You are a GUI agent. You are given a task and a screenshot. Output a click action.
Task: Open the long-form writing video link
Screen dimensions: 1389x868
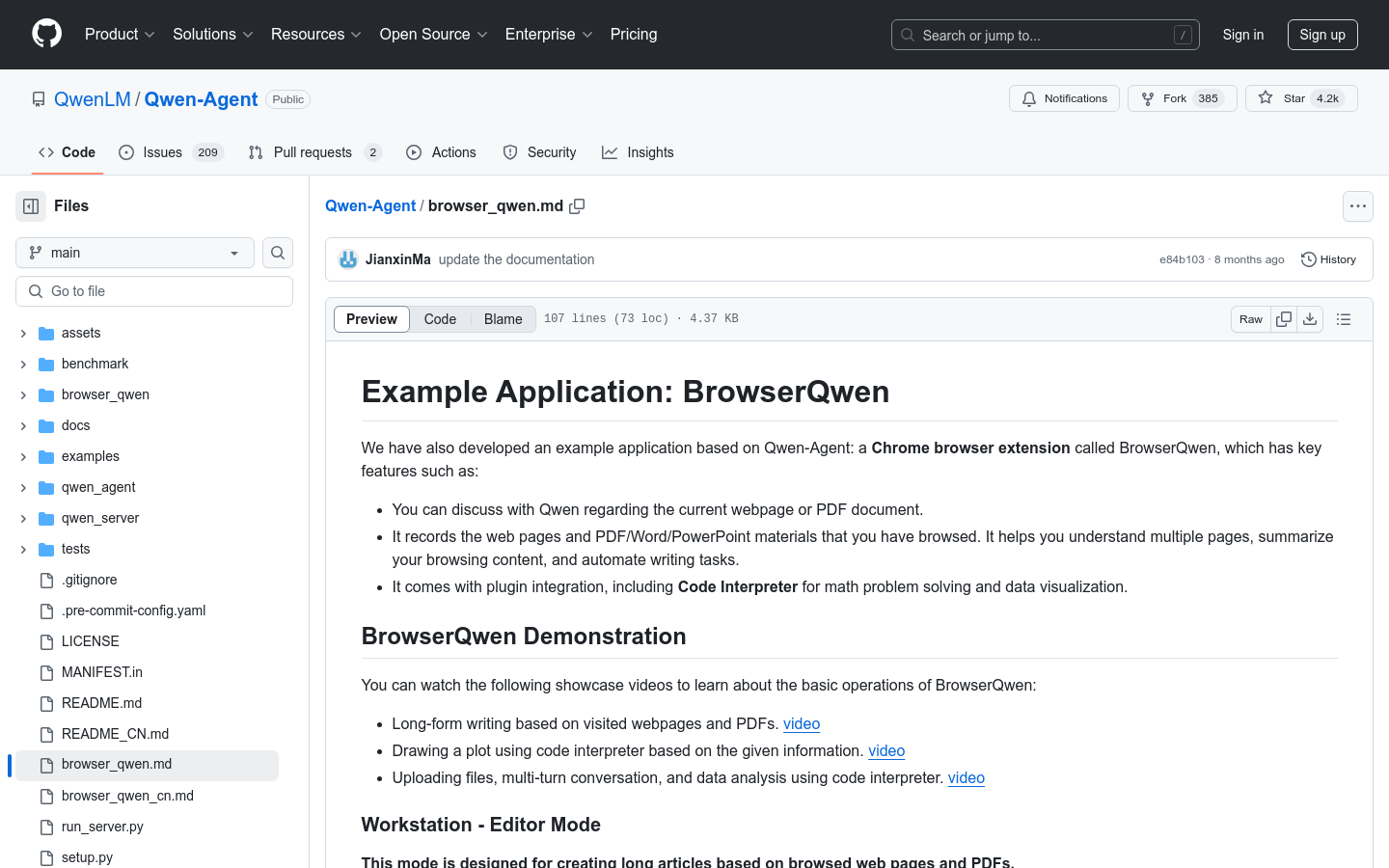[802, 723]
